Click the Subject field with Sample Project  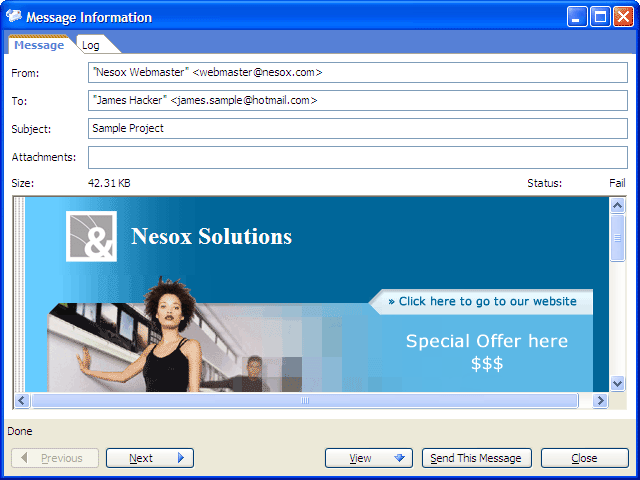point(358,129)
